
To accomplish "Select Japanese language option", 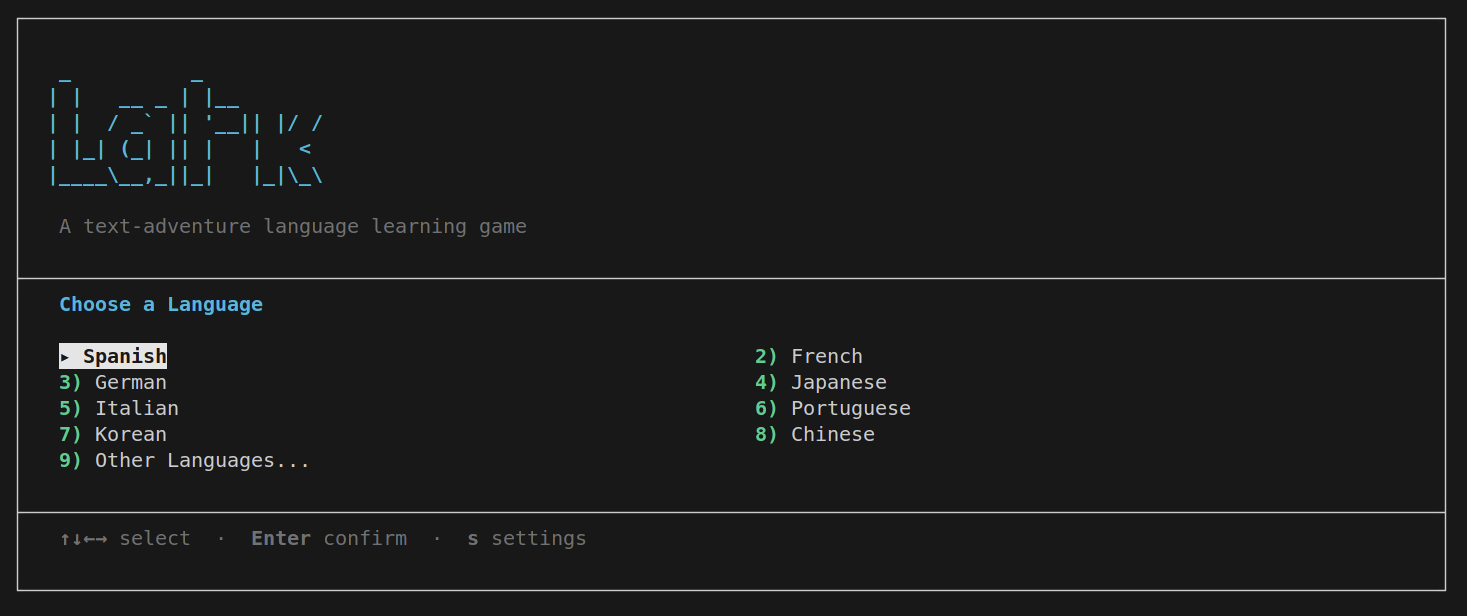I will 838,382.
